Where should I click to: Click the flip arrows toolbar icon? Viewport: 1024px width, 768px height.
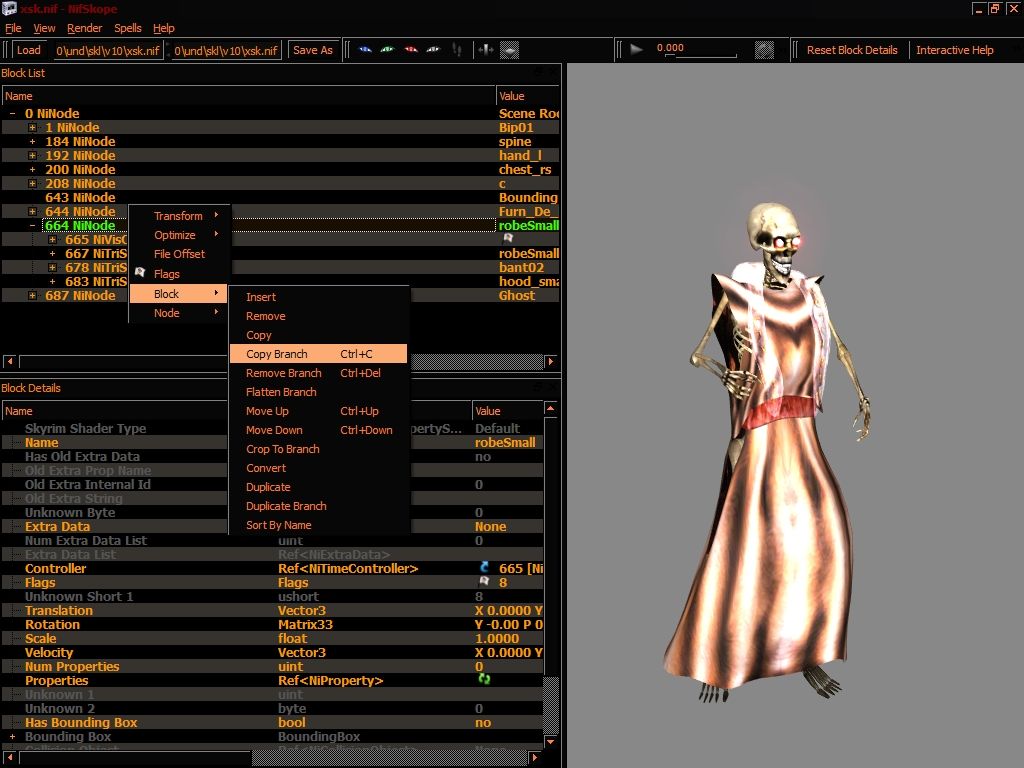(x=485, y=50)
